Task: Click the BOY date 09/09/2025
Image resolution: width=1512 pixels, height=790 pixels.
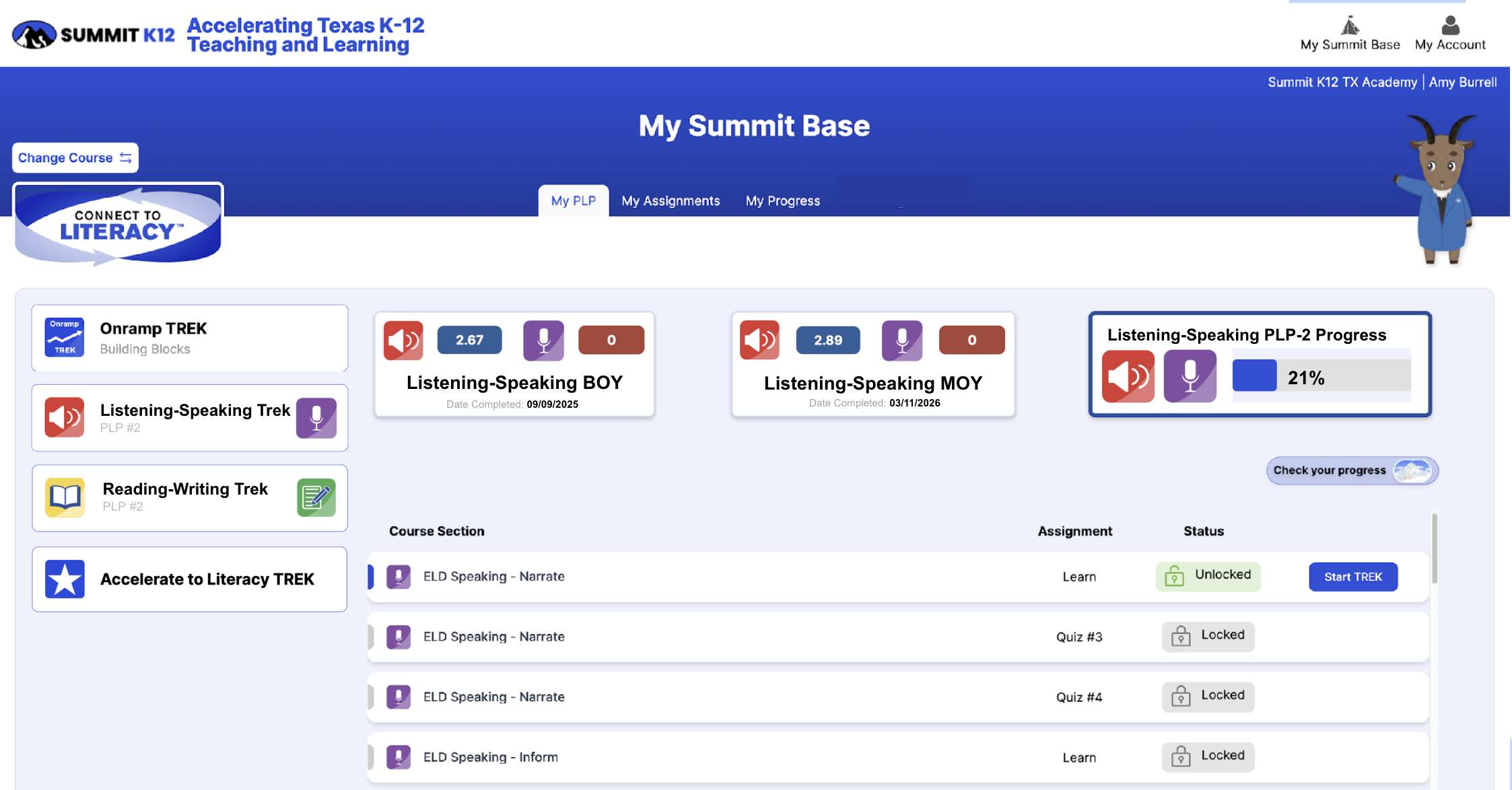Action: (x=553, y=404)
